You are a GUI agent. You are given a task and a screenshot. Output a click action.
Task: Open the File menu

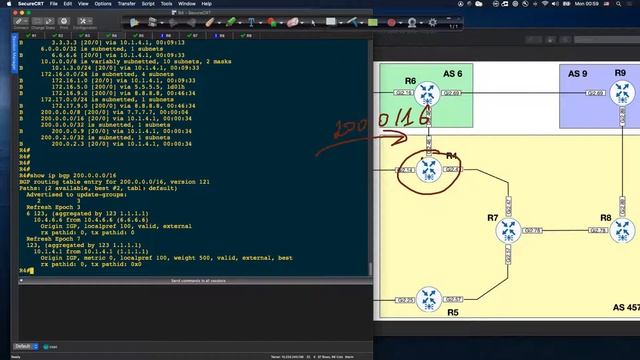[53, 4]
